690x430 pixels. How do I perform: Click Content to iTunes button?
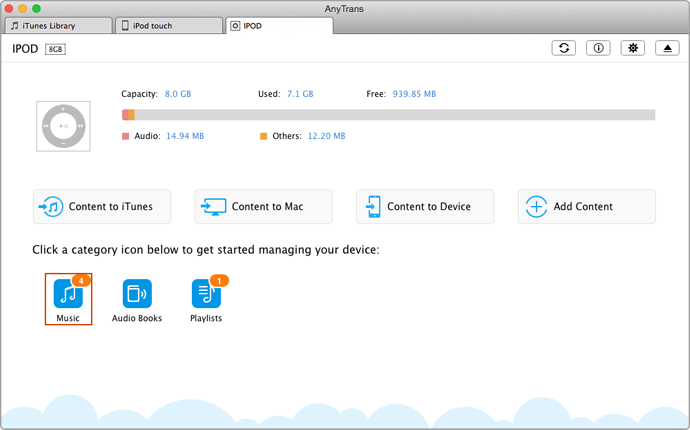[x=102, y=206]
